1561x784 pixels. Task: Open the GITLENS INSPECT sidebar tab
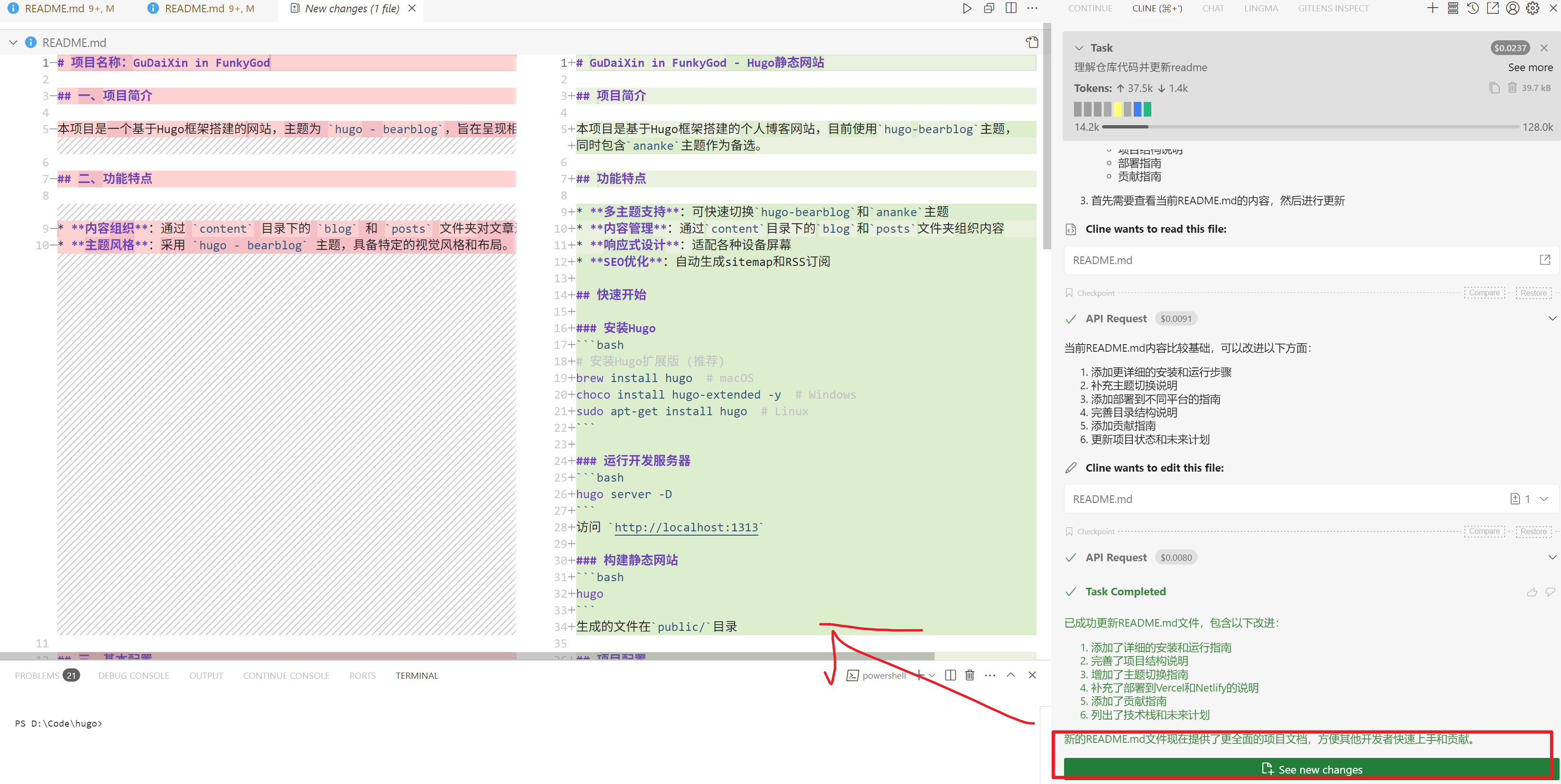1333,9
